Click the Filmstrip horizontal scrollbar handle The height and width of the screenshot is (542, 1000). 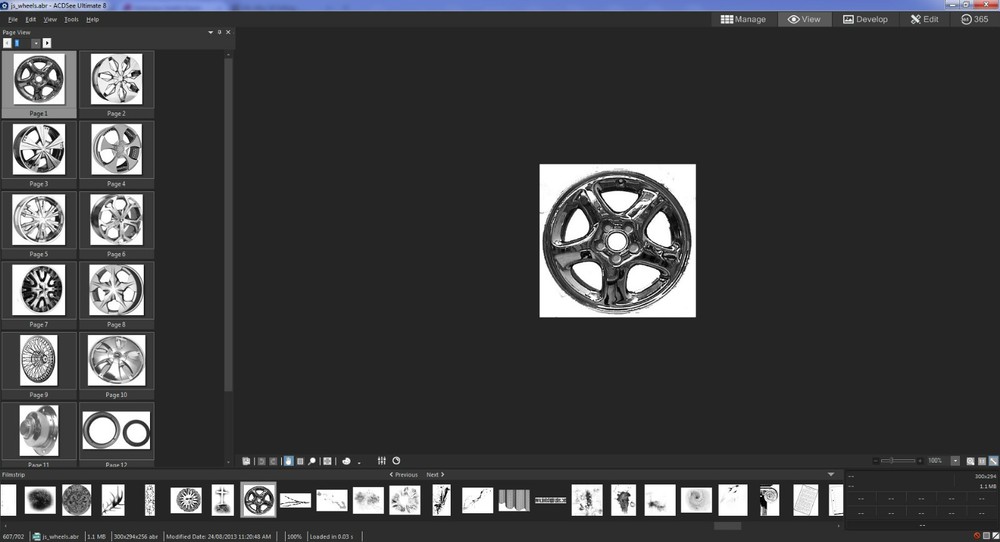point(727,526)
